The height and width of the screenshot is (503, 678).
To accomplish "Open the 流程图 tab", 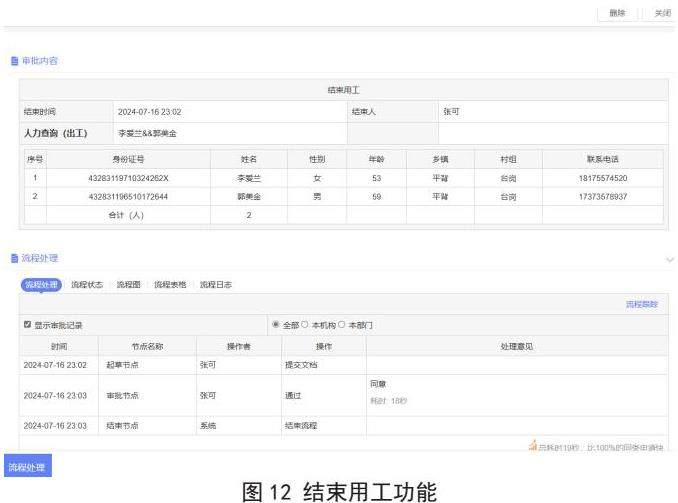I will click(128, 285).
